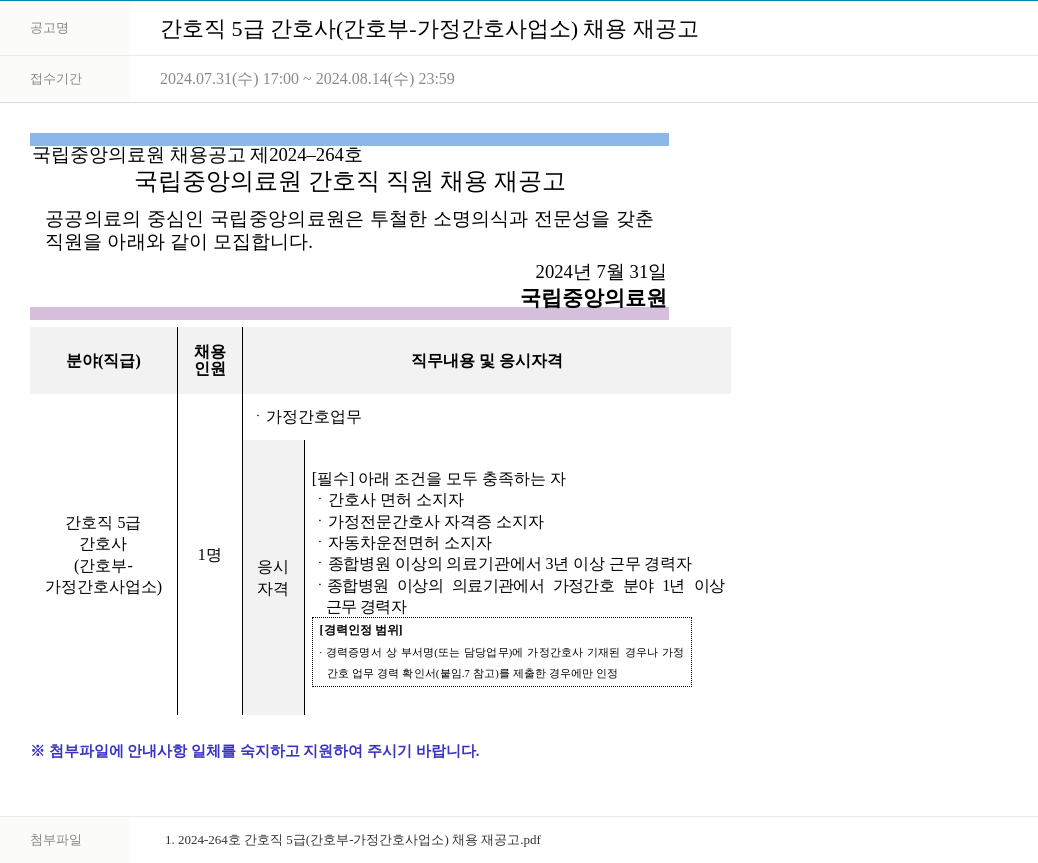Click the 1명 cell

tap(209, 555)
